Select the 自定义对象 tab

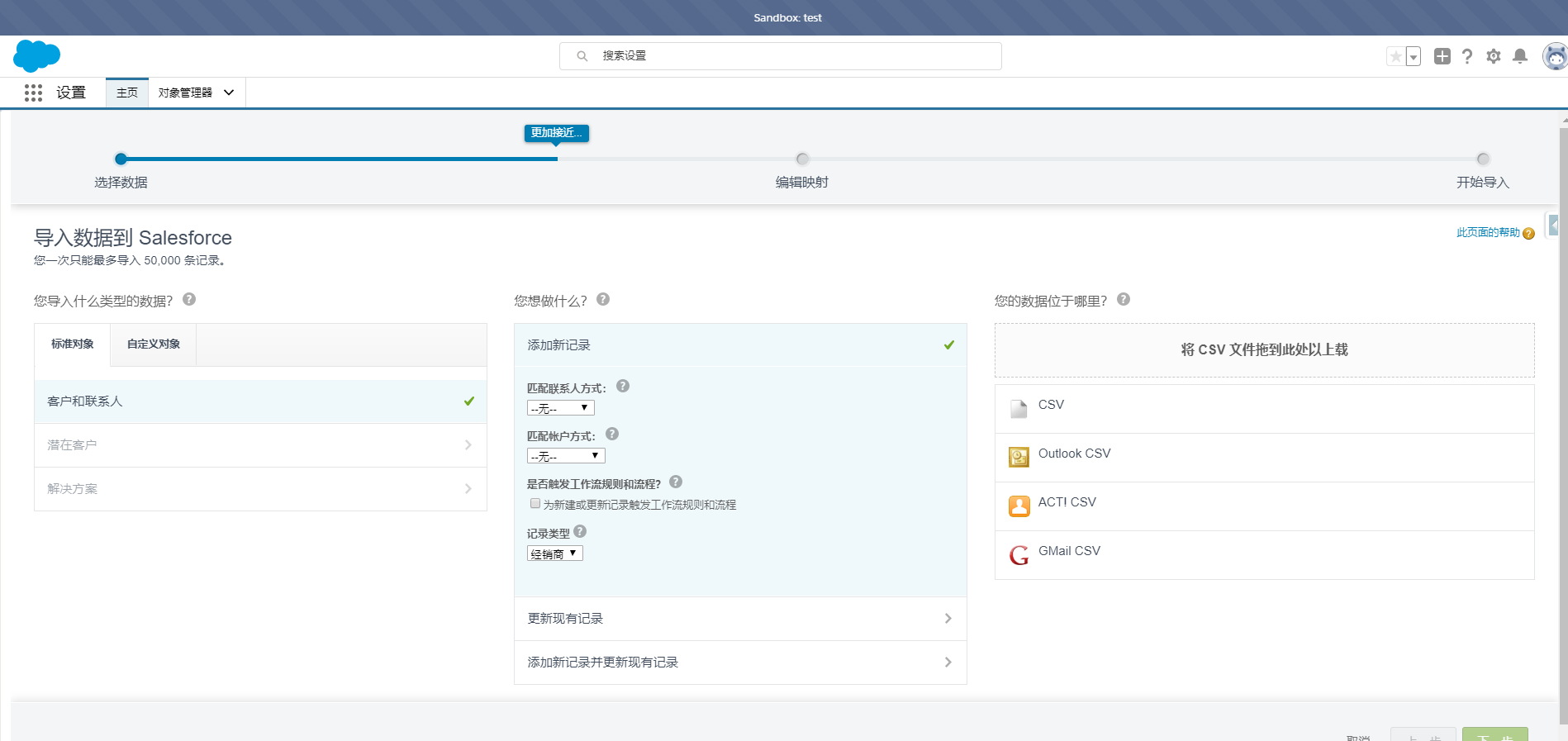[154, 344]
